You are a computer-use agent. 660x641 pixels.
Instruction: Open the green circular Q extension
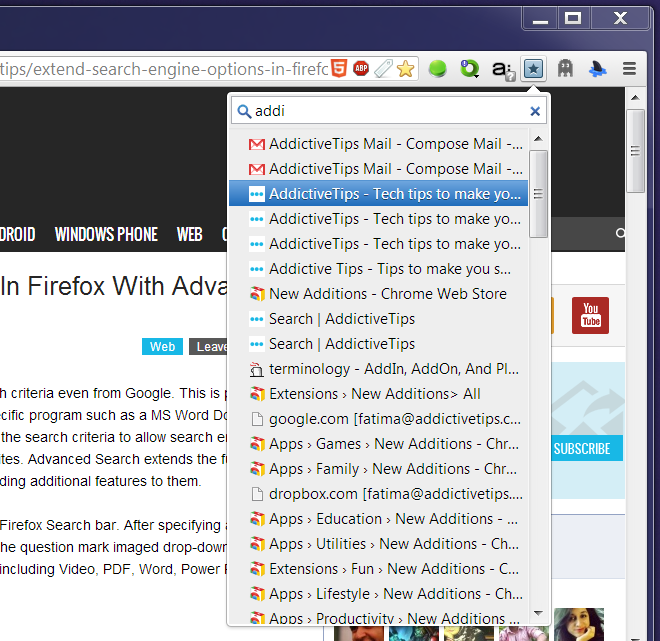[x=469, y=69]
